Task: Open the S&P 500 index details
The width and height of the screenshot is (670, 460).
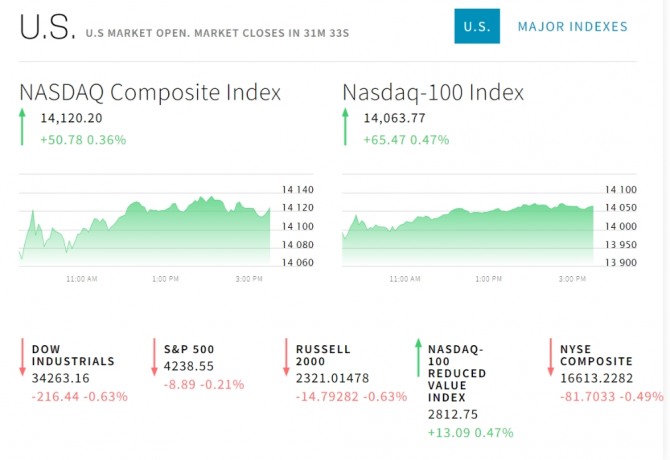Action: [x=189, y=349]
